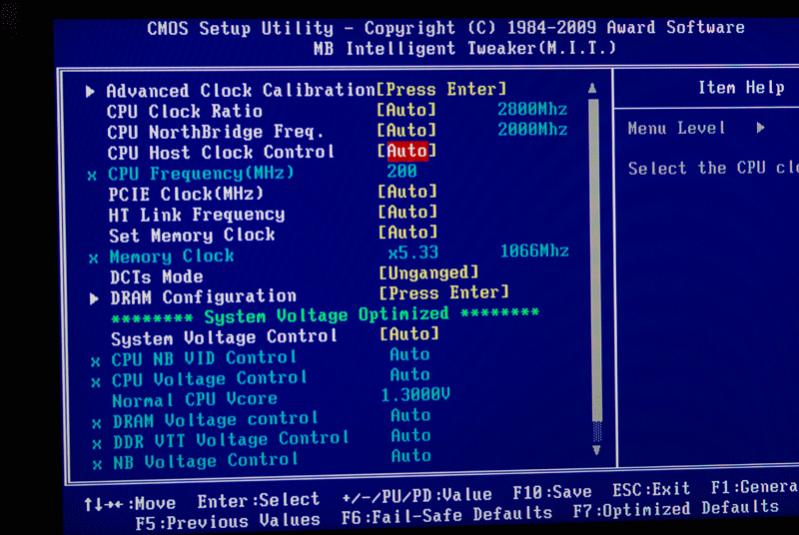
Task: Change the CPU NorthBridge Freq. [Auto] value
Action: point(407,130)
